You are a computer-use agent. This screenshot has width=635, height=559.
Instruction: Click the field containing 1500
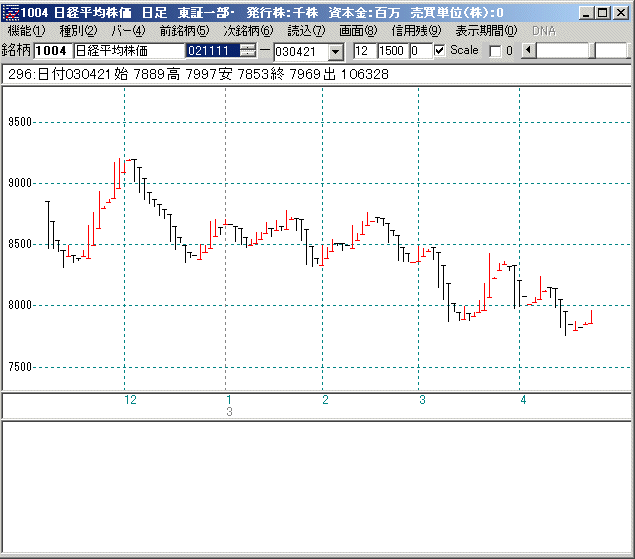(393, 51)
